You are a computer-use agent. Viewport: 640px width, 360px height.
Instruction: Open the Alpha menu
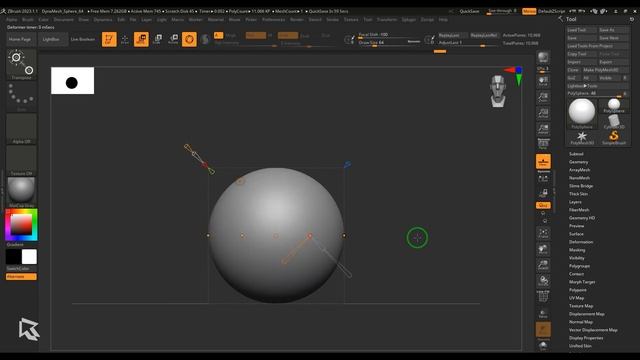12,20
